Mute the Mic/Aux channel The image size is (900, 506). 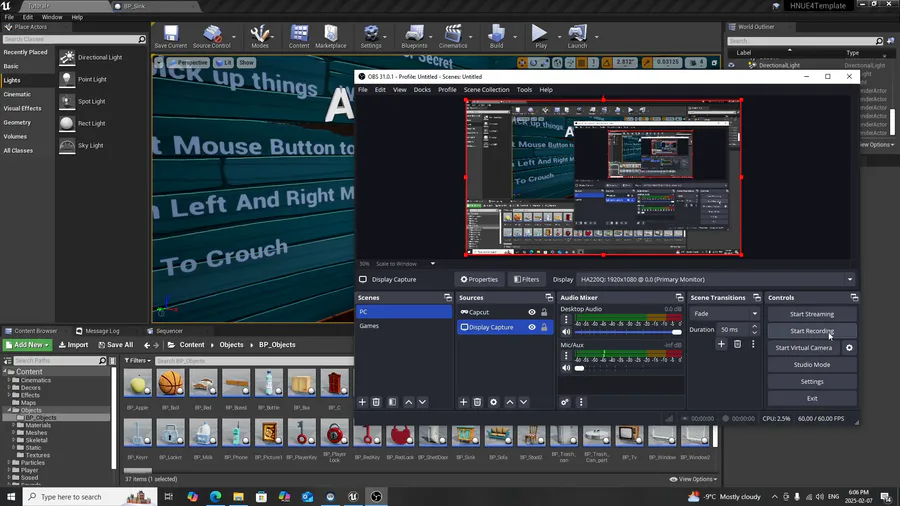coord(566,368)
